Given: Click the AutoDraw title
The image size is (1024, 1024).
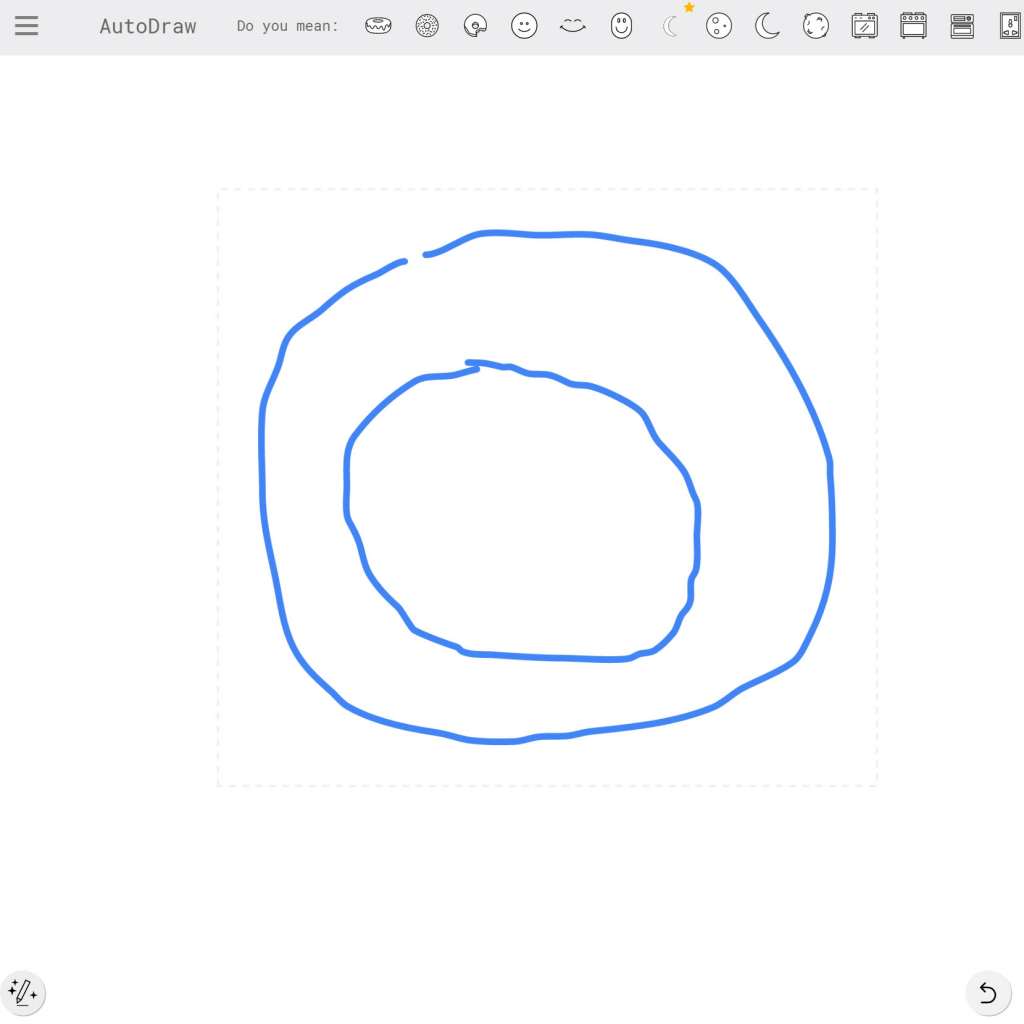Looking at the screenshot, I should click(148, 26).
